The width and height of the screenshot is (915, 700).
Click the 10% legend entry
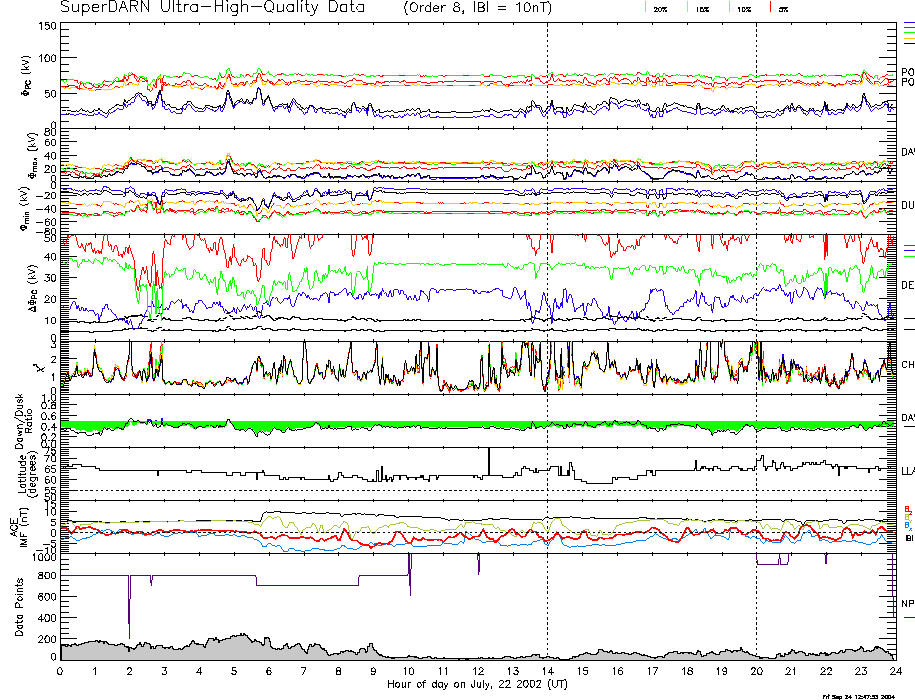coord(745,8)
